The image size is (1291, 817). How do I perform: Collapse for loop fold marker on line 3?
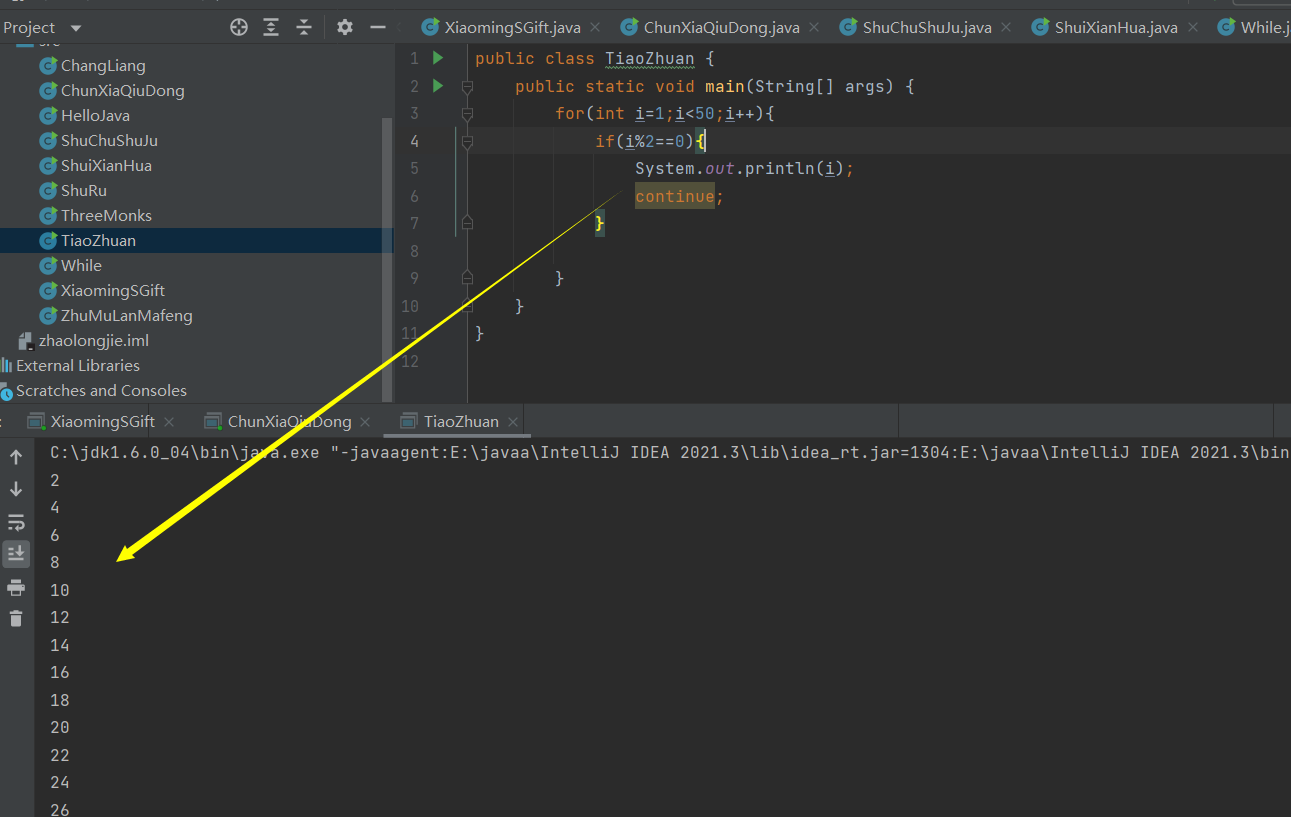[467, 114]
